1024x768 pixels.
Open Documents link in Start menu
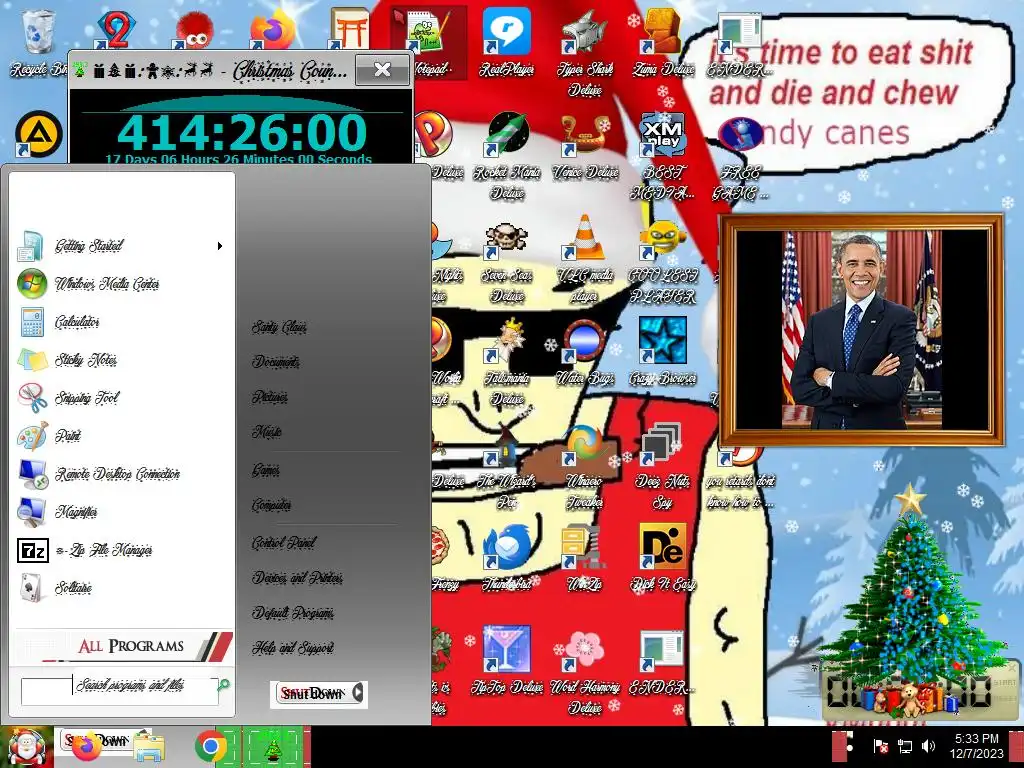click(276, 361)
